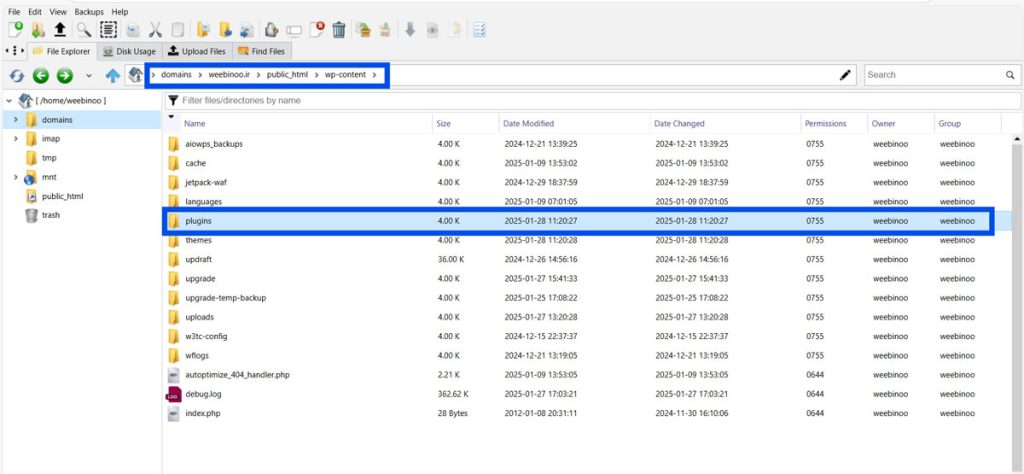Sort files by Date Modified column
The image size is (1024, 474).
(x=528, y=123)
